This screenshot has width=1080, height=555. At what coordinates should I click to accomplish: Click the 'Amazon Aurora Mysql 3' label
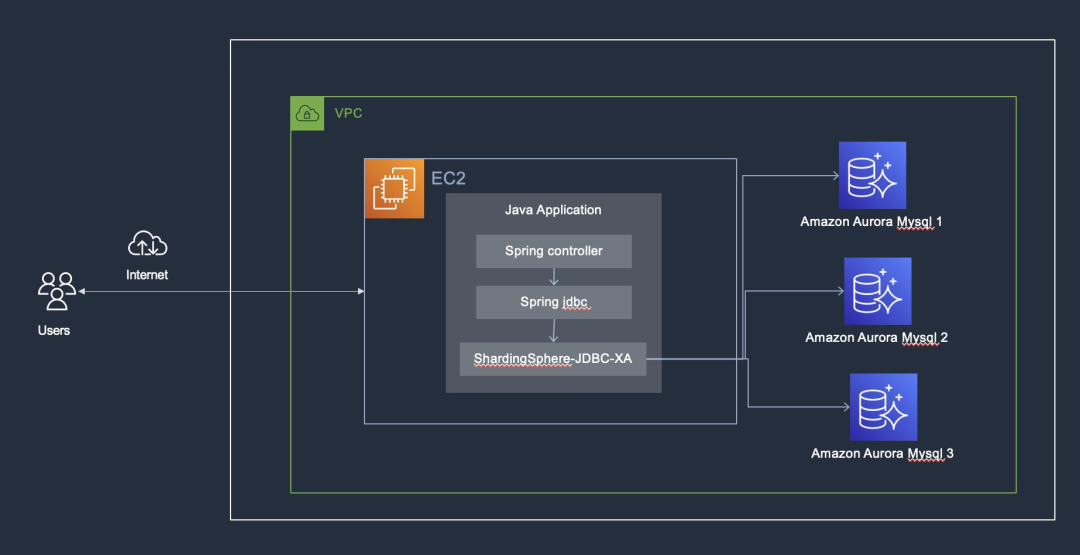pyautogui.click(x=882, y=453)
